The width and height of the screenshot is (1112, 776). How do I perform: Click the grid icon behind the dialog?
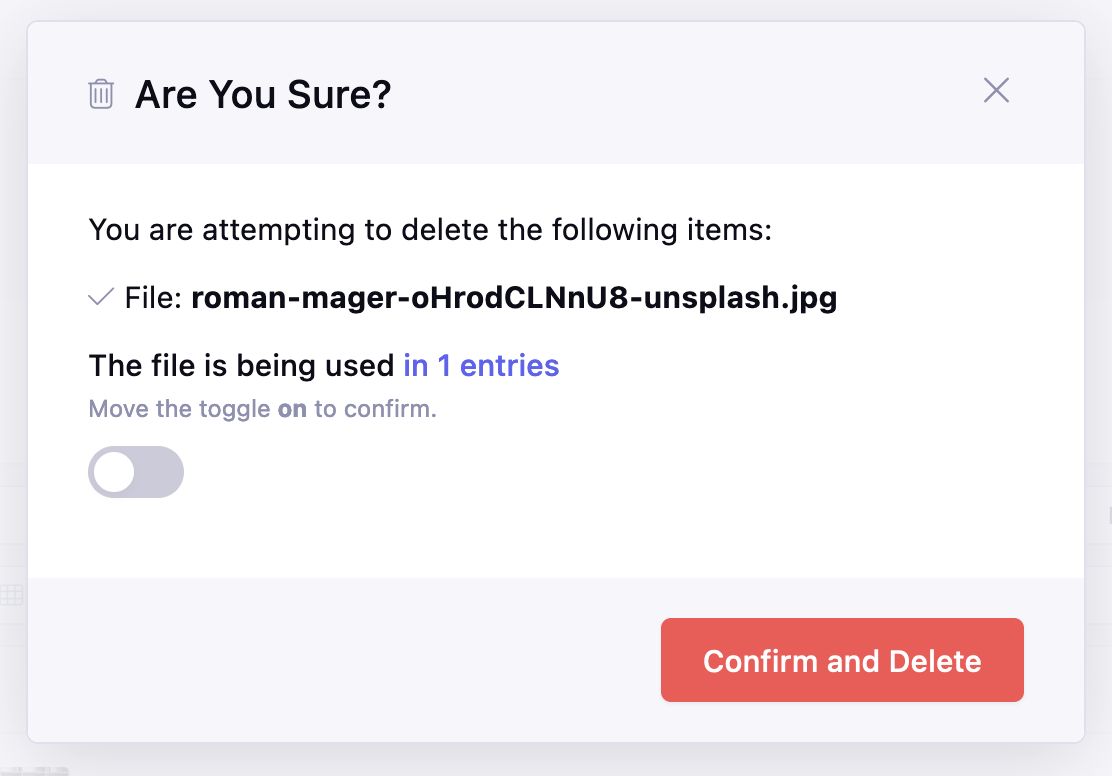click(x=11, y=594)
